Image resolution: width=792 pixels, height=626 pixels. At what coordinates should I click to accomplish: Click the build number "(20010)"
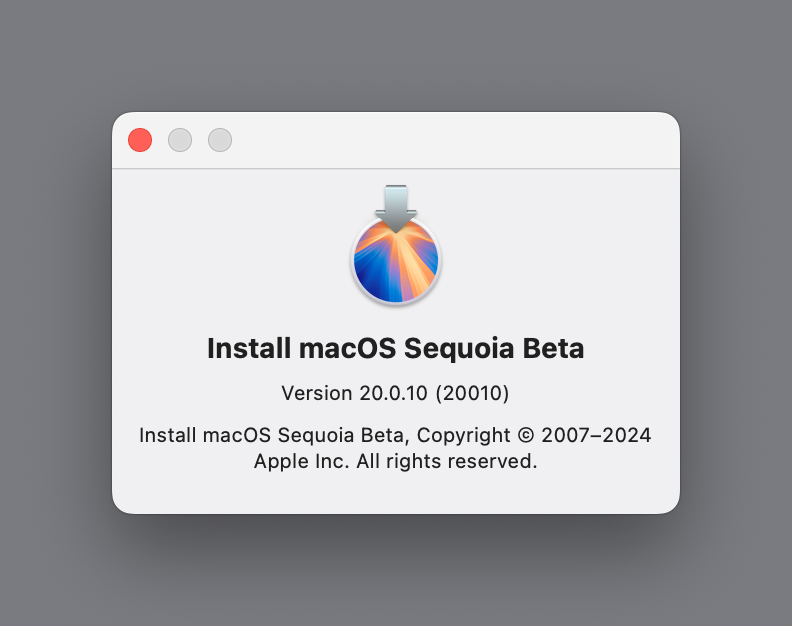tap(472, 393)
